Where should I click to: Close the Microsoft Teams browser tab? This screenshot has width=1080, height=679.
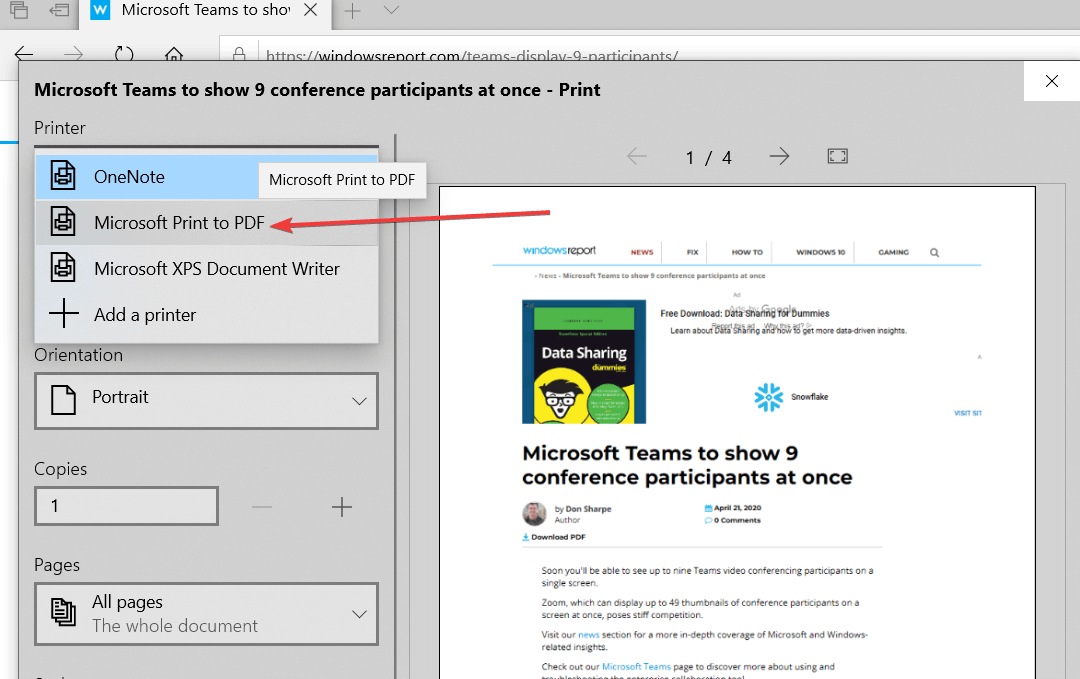[x=311, y=10]
